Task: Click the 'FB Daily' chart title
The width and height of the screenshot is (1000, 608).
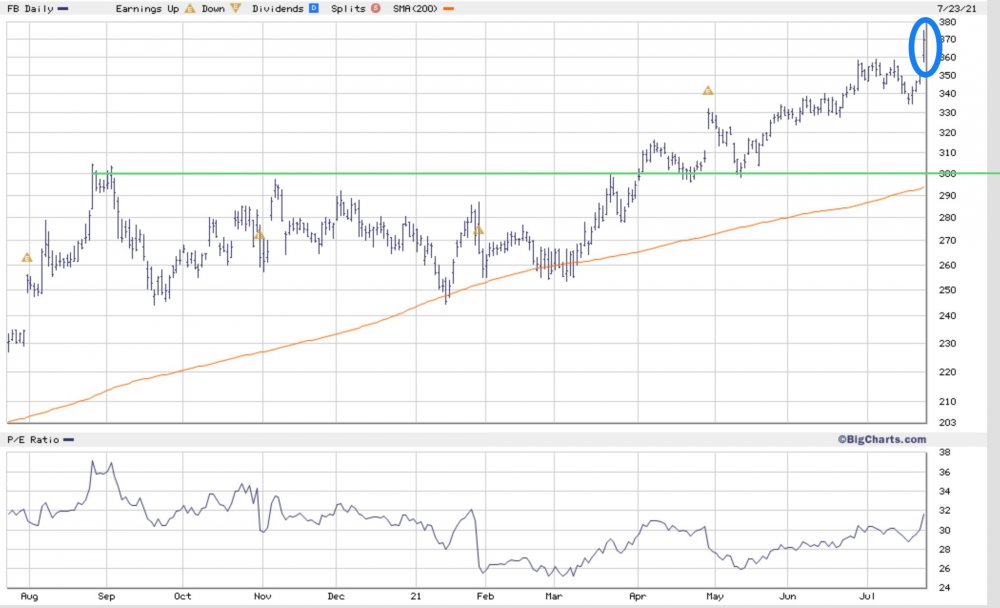Action: point(30,8)
